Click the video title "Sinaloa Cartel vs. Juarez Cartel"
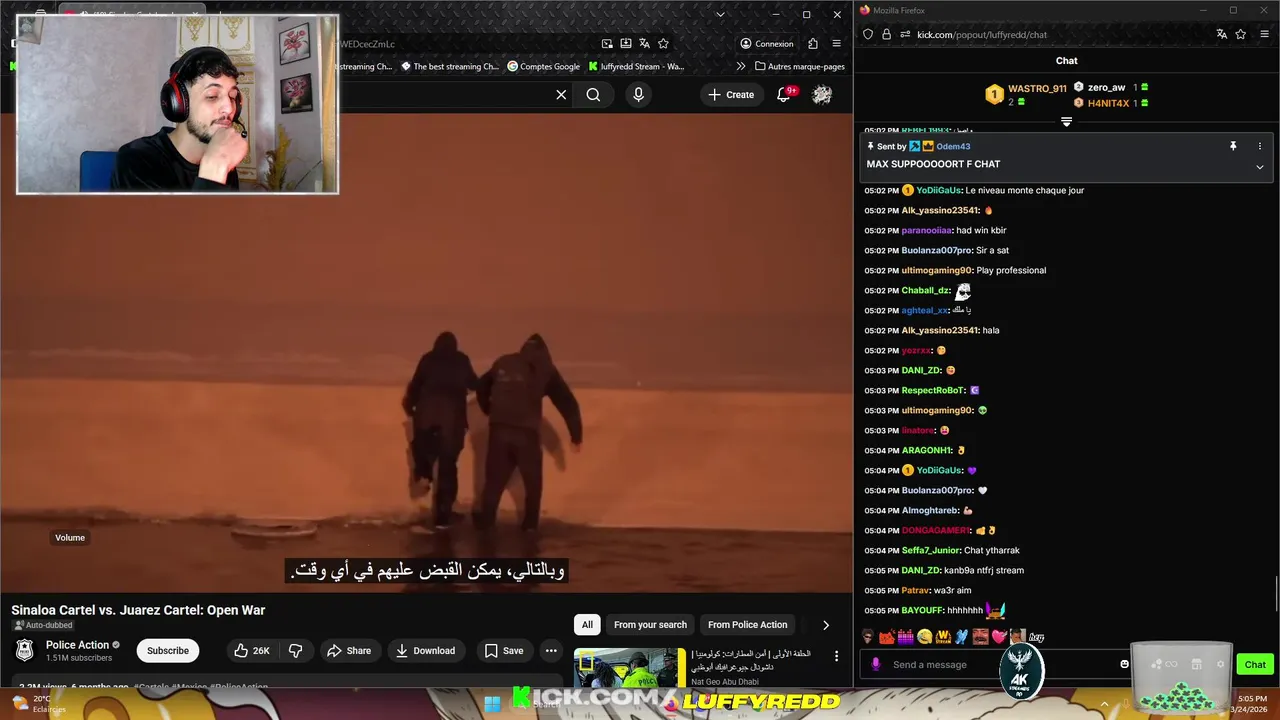Viewport: 1280px width, 720px height. (138, 610)
